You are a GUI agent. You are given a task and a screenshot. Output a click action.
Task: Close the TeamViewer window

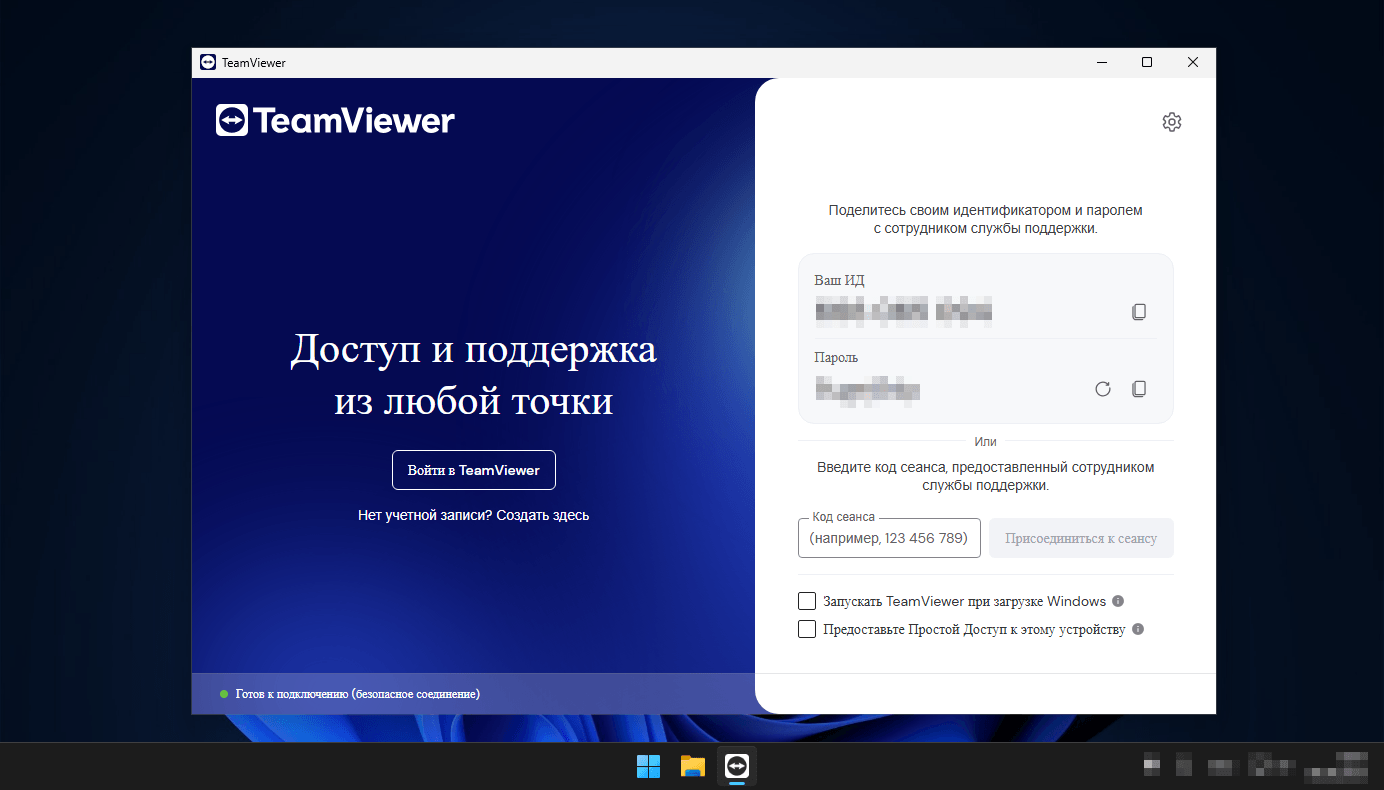pos(1193,62)
